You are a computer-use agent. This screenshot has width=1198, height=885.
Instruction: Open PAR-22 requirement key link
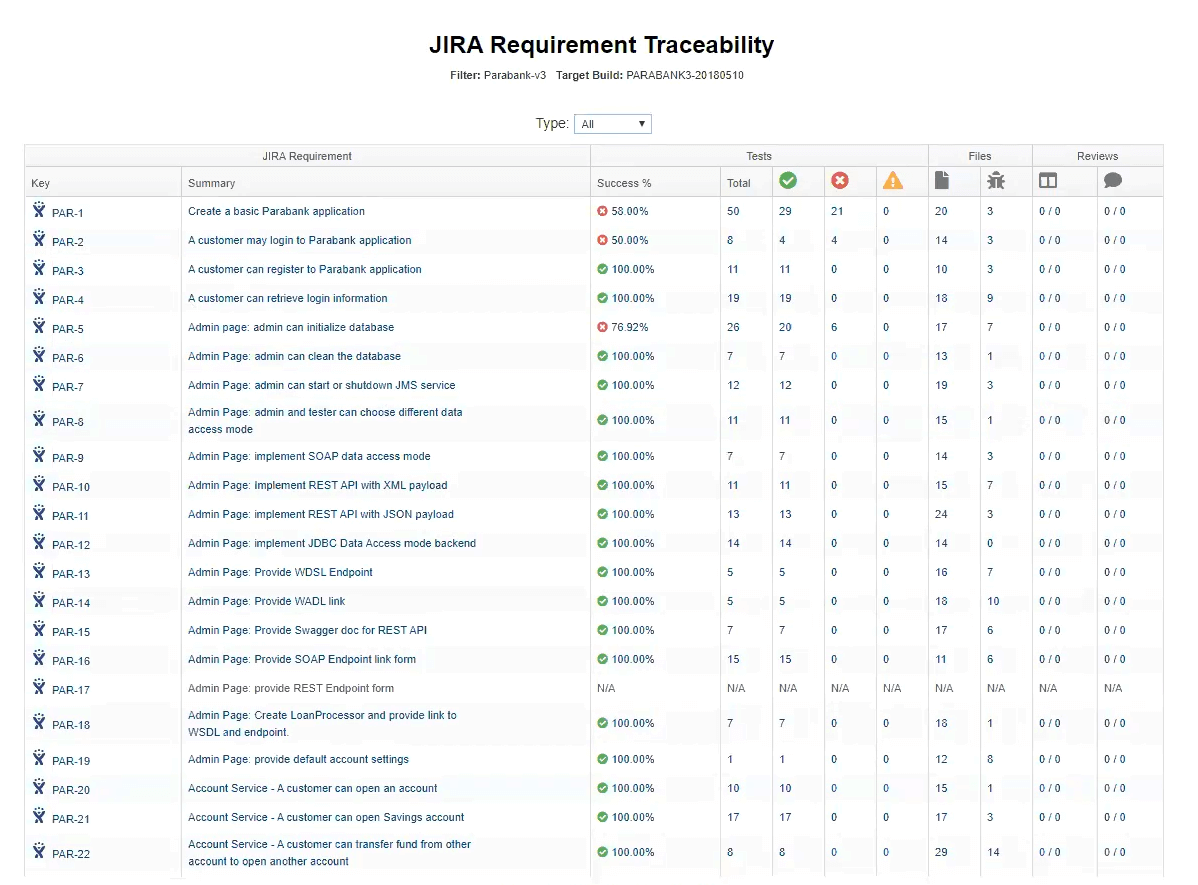pyautogui.click(x=71, y=854)
